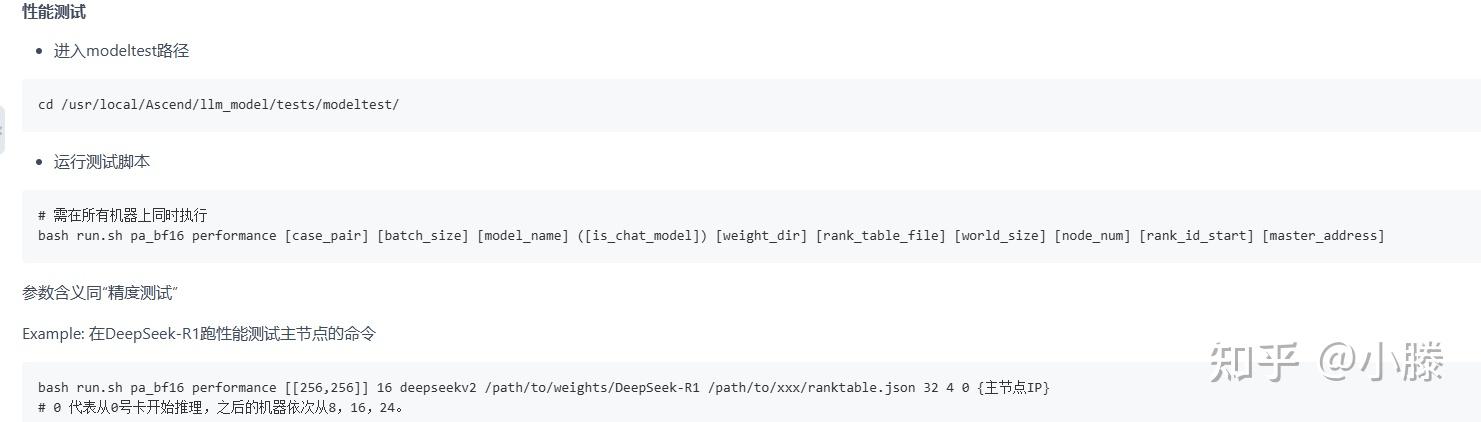Click [case_pair] in the run.sh command

[326, 236]
